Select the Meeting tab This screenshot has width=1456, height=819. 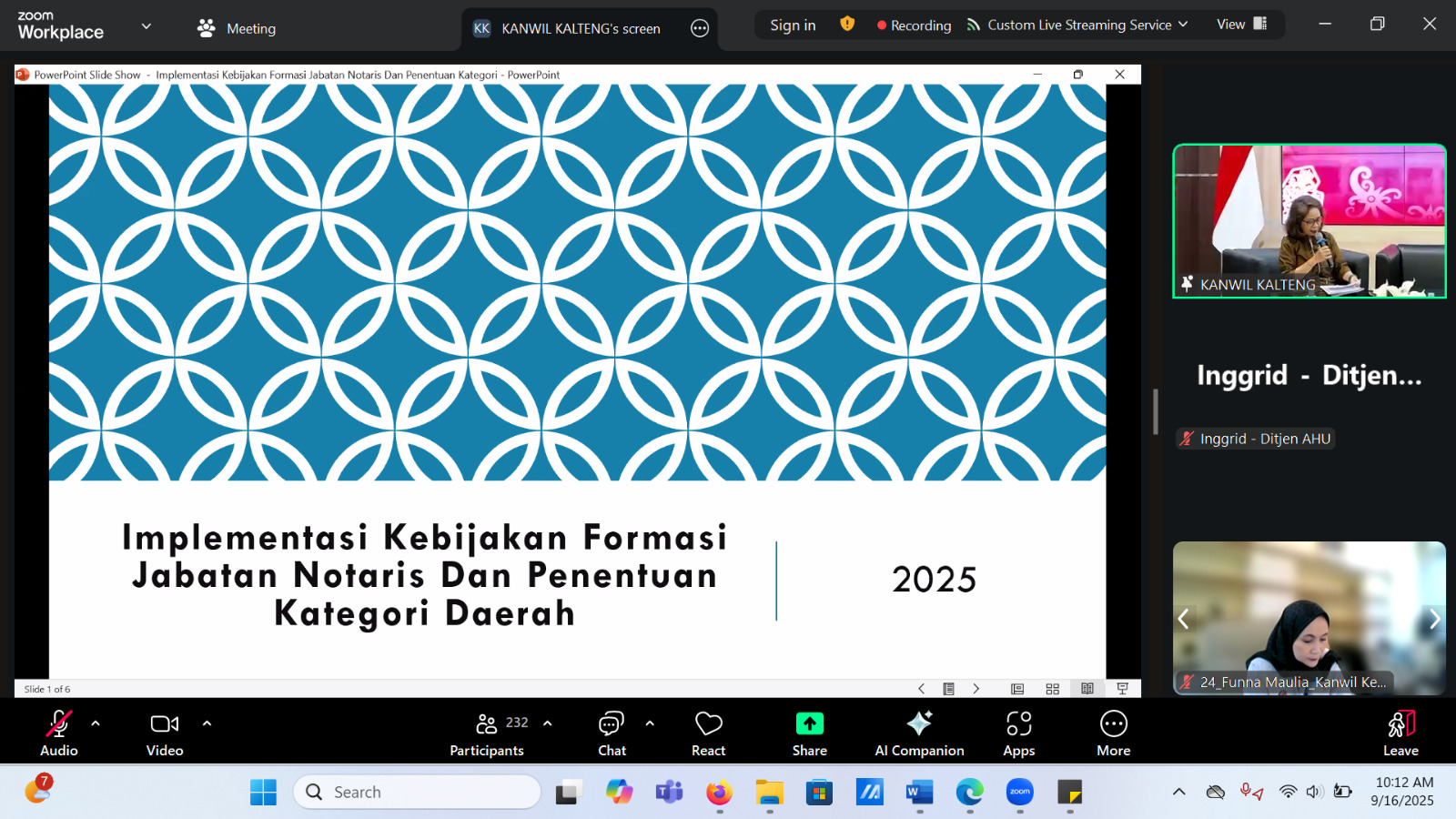237,28
